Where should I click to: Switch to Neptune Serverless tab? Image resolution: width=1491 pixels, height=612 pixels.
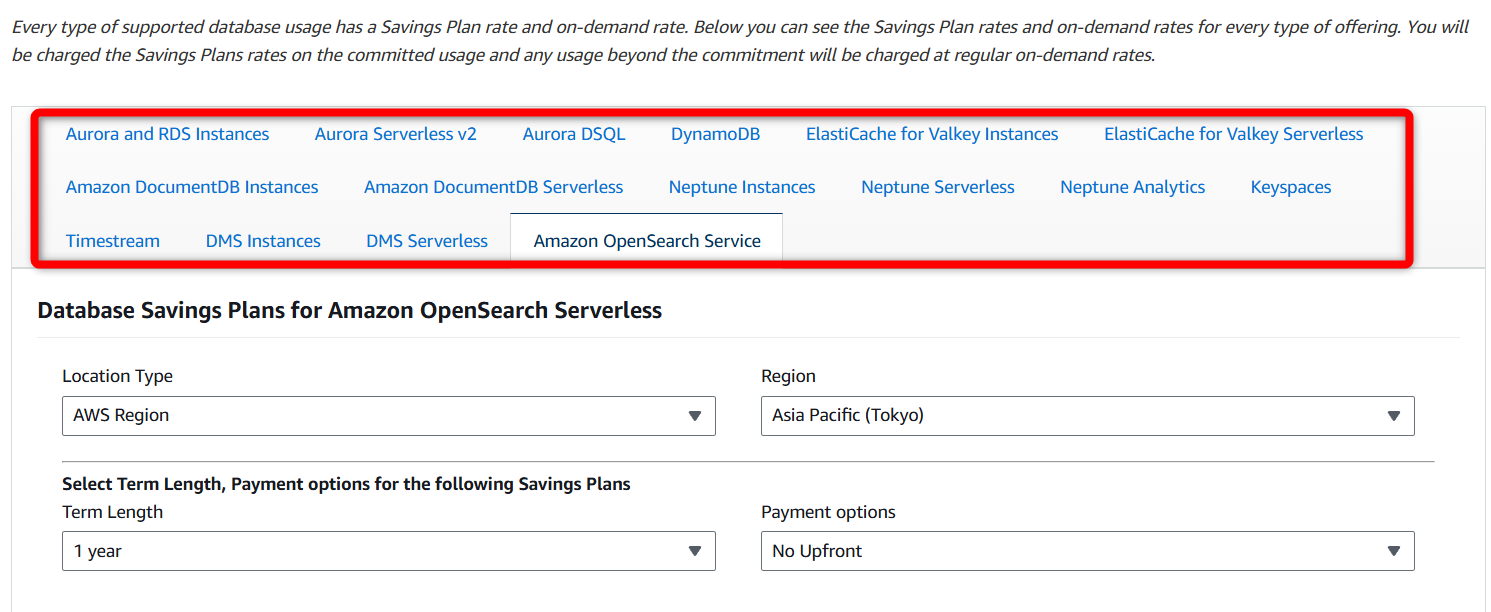point(938,187)
